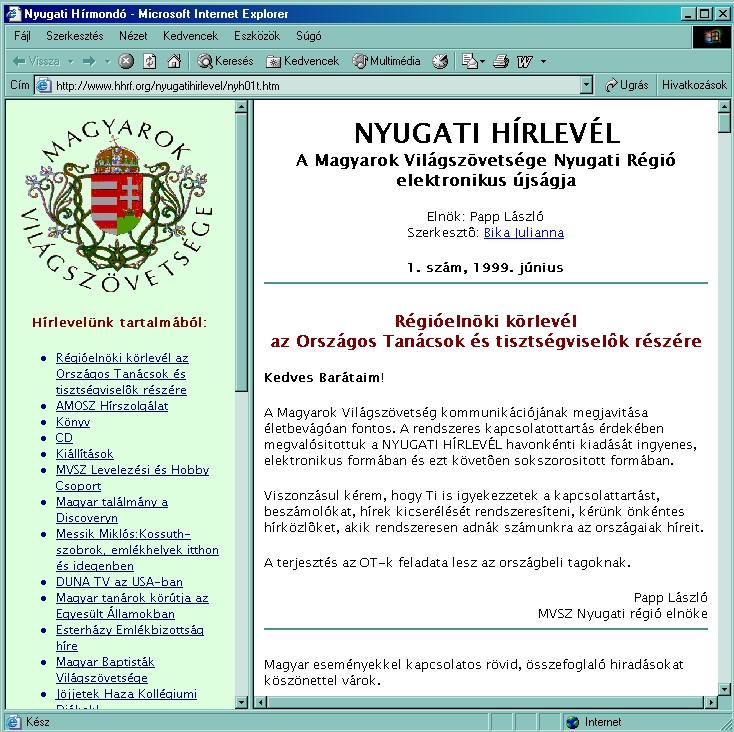Expand the address bar dropdown
The image size is (734, 732).
tap(586, 86)
